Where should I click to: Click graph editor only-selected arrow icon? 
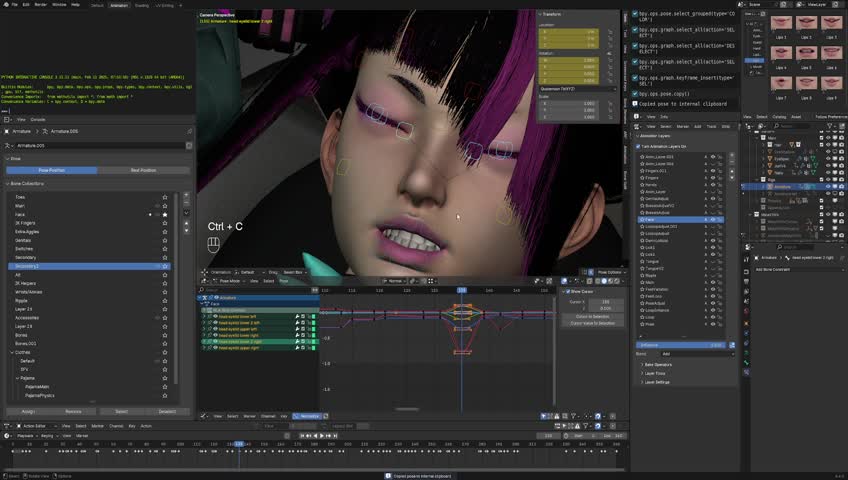[543, 416]
